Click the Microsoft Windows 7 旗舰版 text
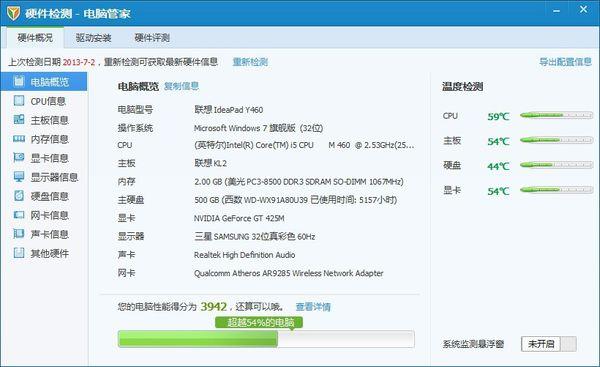Screen dimensions: 600x367 point(258,128)
